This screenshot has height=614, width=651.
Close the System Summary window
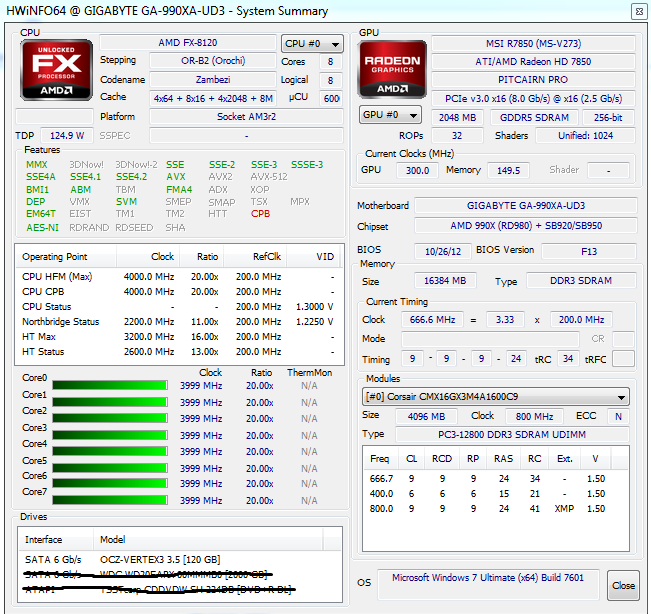(x=639, y=11)
